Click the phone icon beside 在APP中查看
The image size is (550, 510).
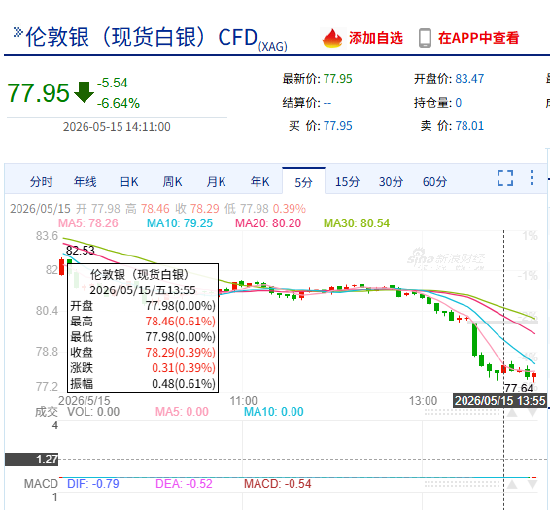[425, 38]
